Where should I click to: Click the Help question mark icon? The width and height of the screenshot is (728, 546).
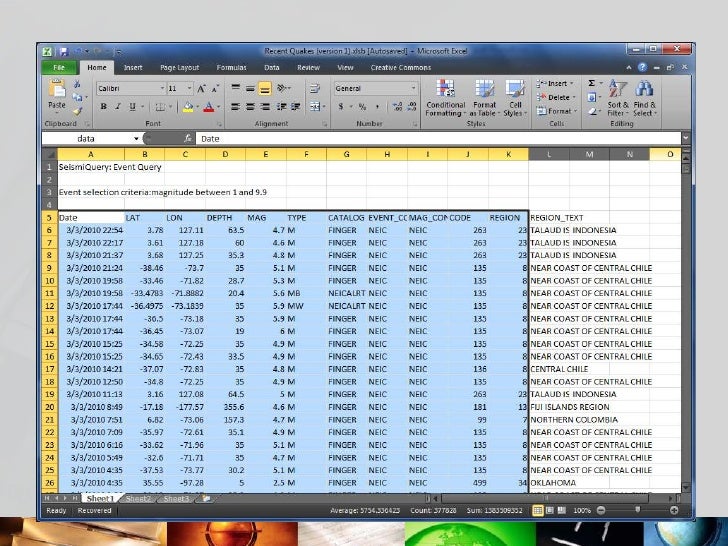[x=642, y=68]
